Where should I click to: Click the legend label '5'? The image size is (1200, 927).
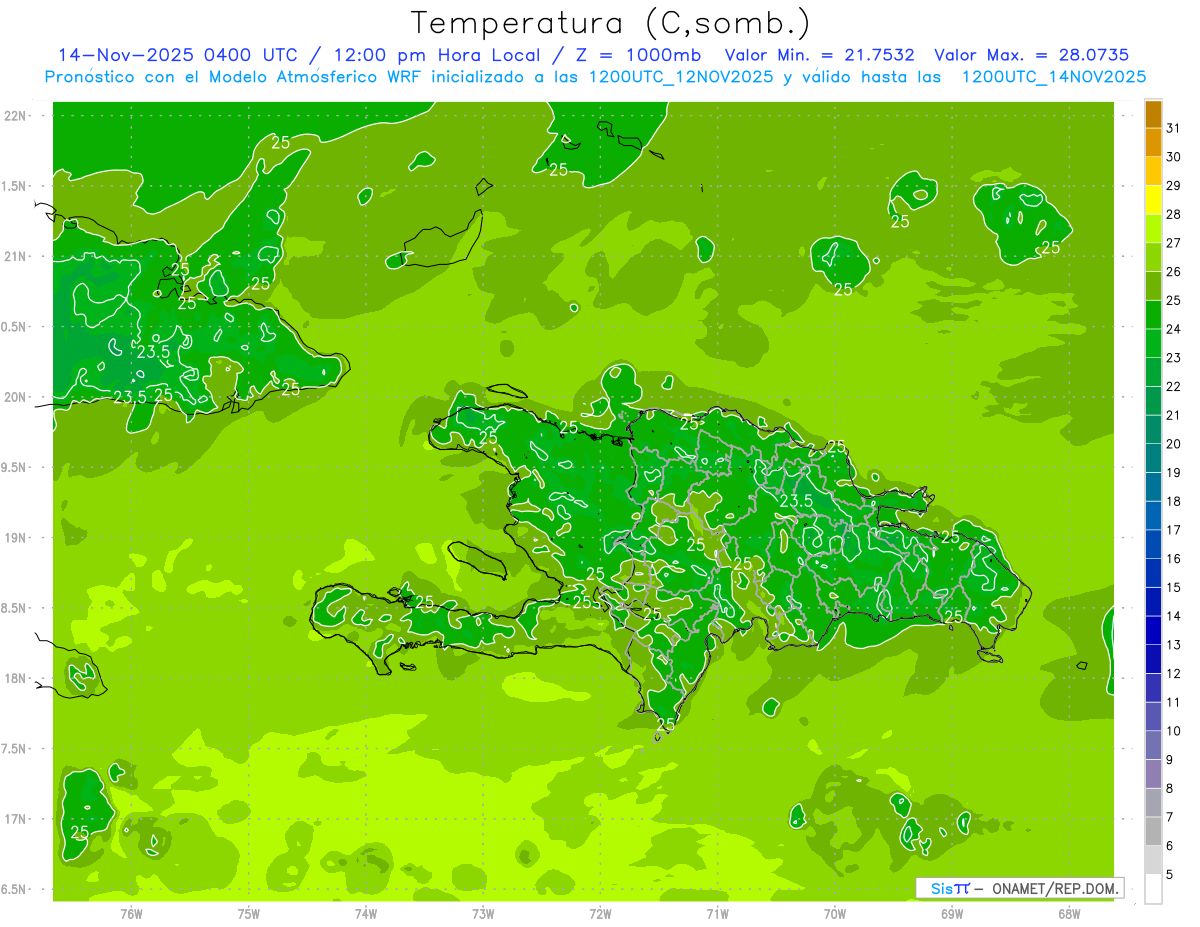1170,875
